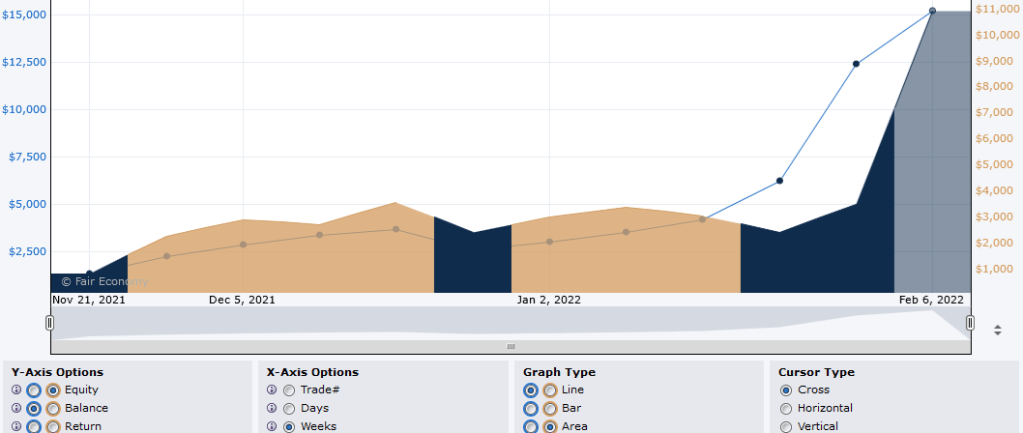
Task: Choose the orange Return radio button
Action: [x=52, y=426]
